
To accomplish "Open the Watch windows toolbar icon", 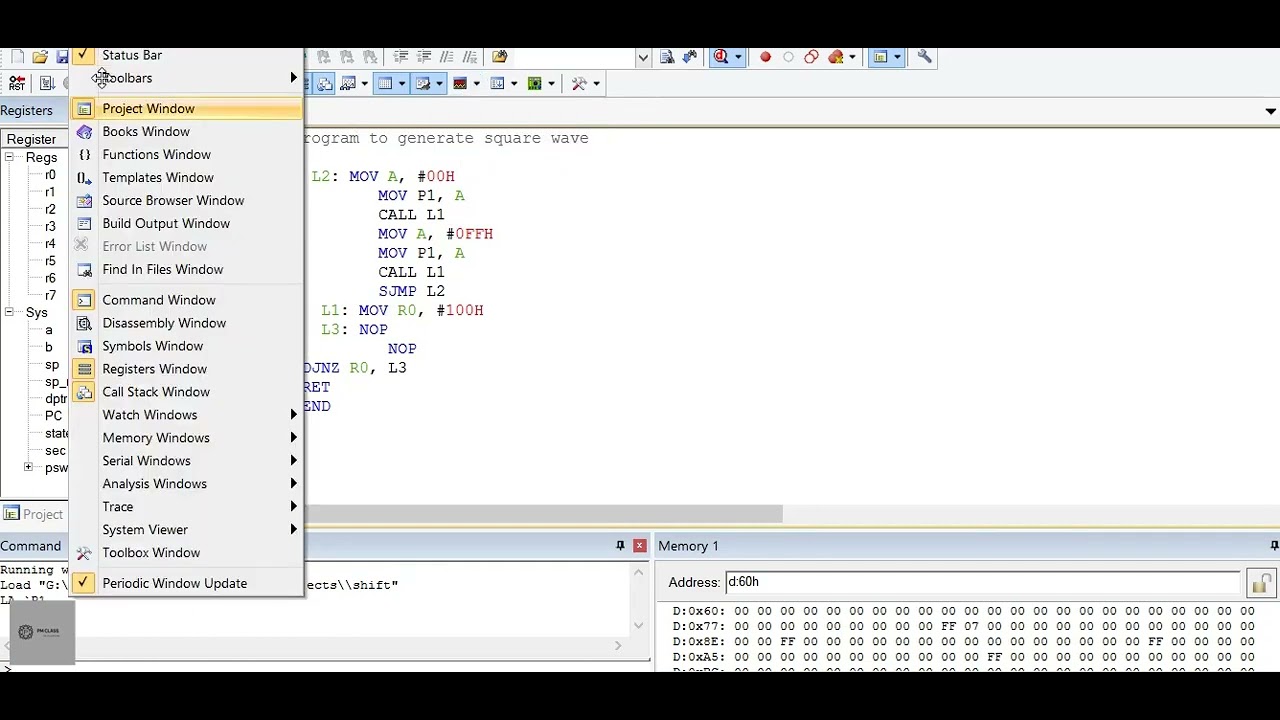I will point(348,83).
